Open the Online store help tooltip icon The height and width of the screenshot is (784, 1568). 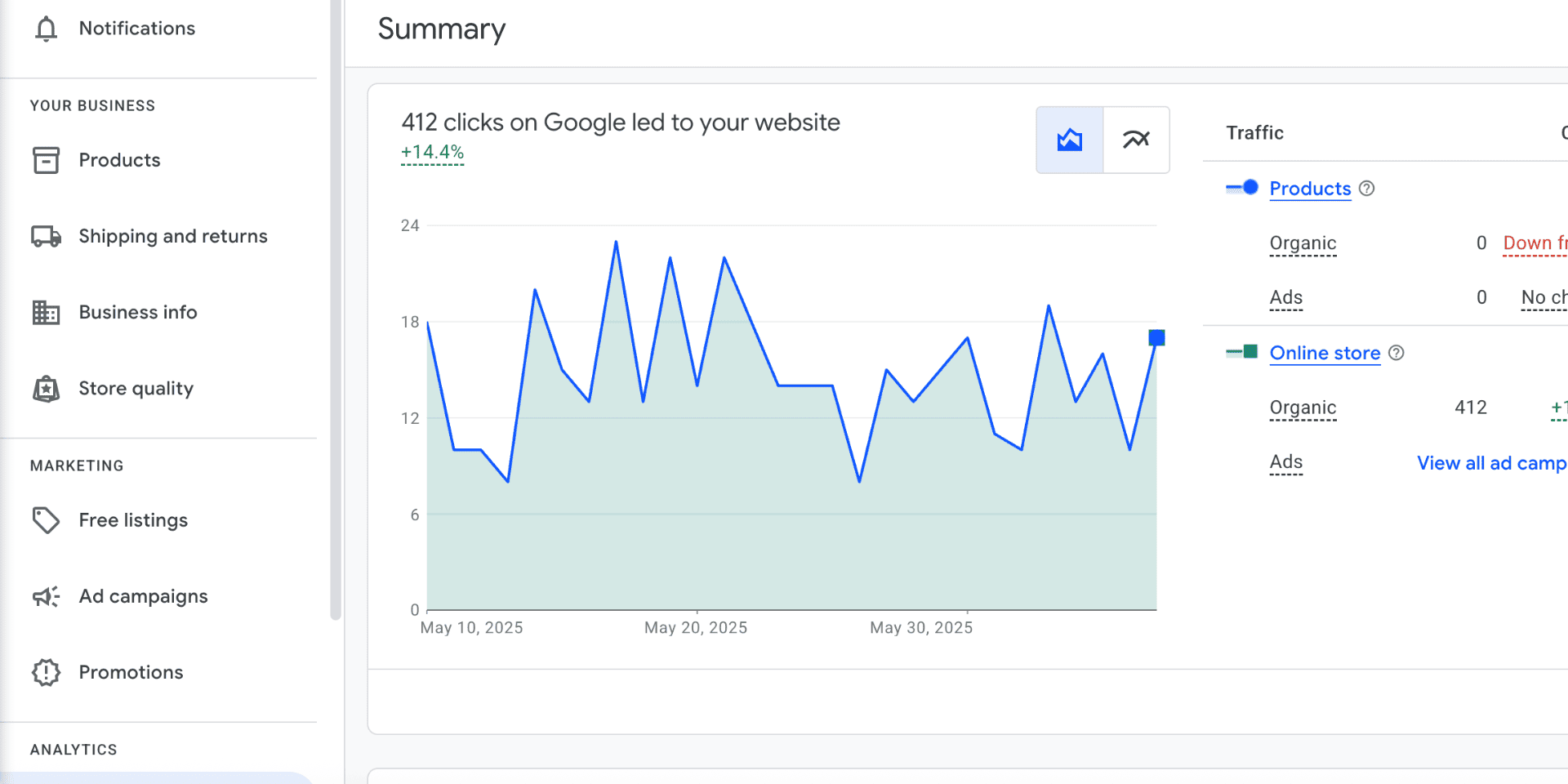1396,353
